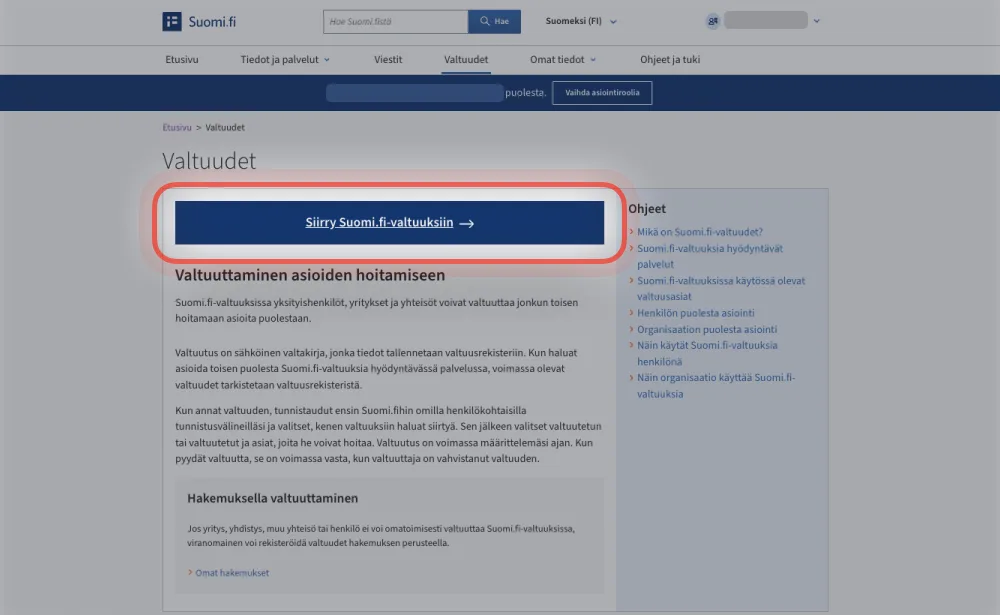The image size is (1000, 615).
Task: Click Etusivu breadcrumb link
Action: click(x=177, y=128)
